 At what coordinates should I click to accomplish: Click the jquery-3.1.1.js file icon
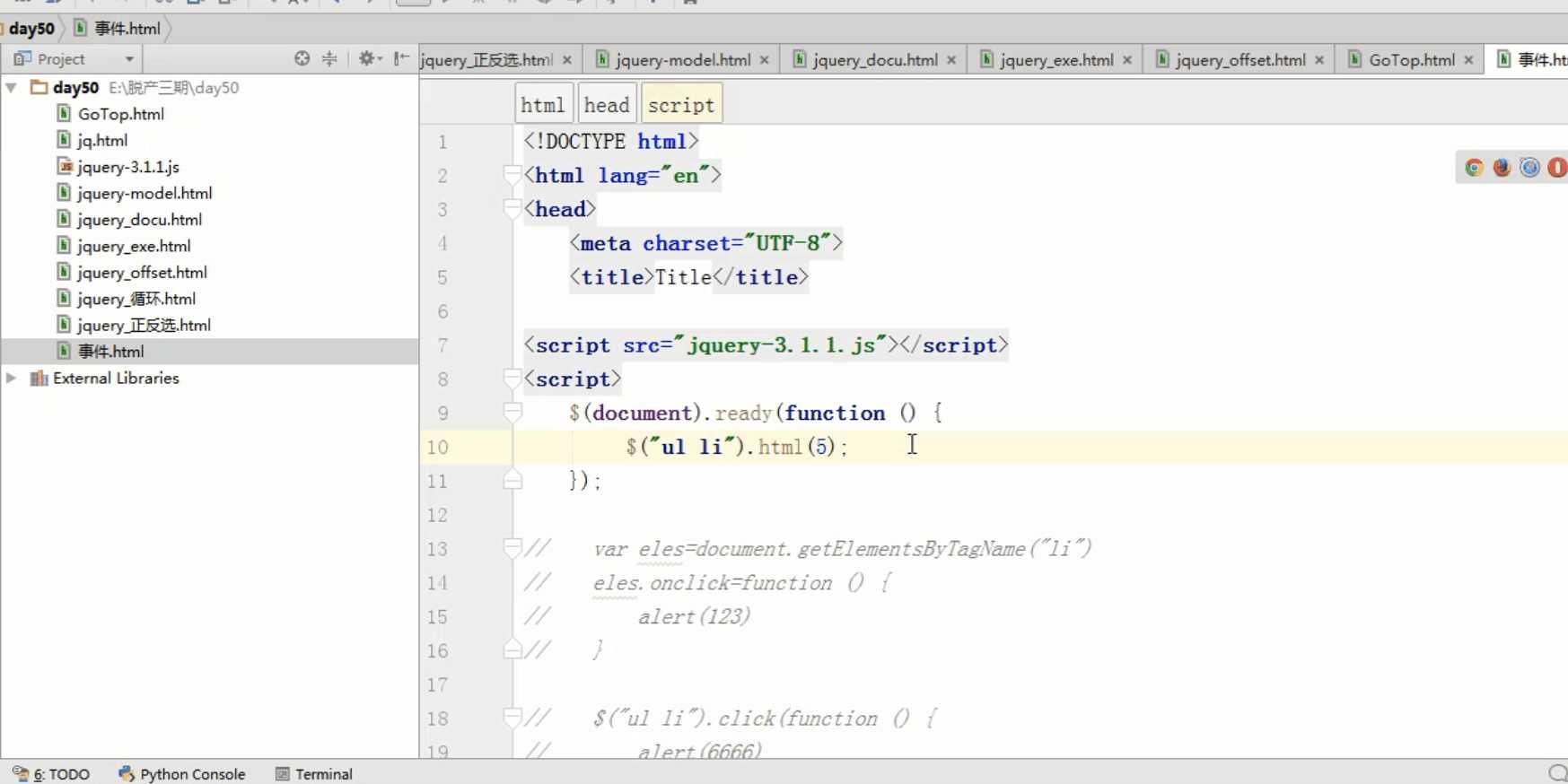click(65, 166)
